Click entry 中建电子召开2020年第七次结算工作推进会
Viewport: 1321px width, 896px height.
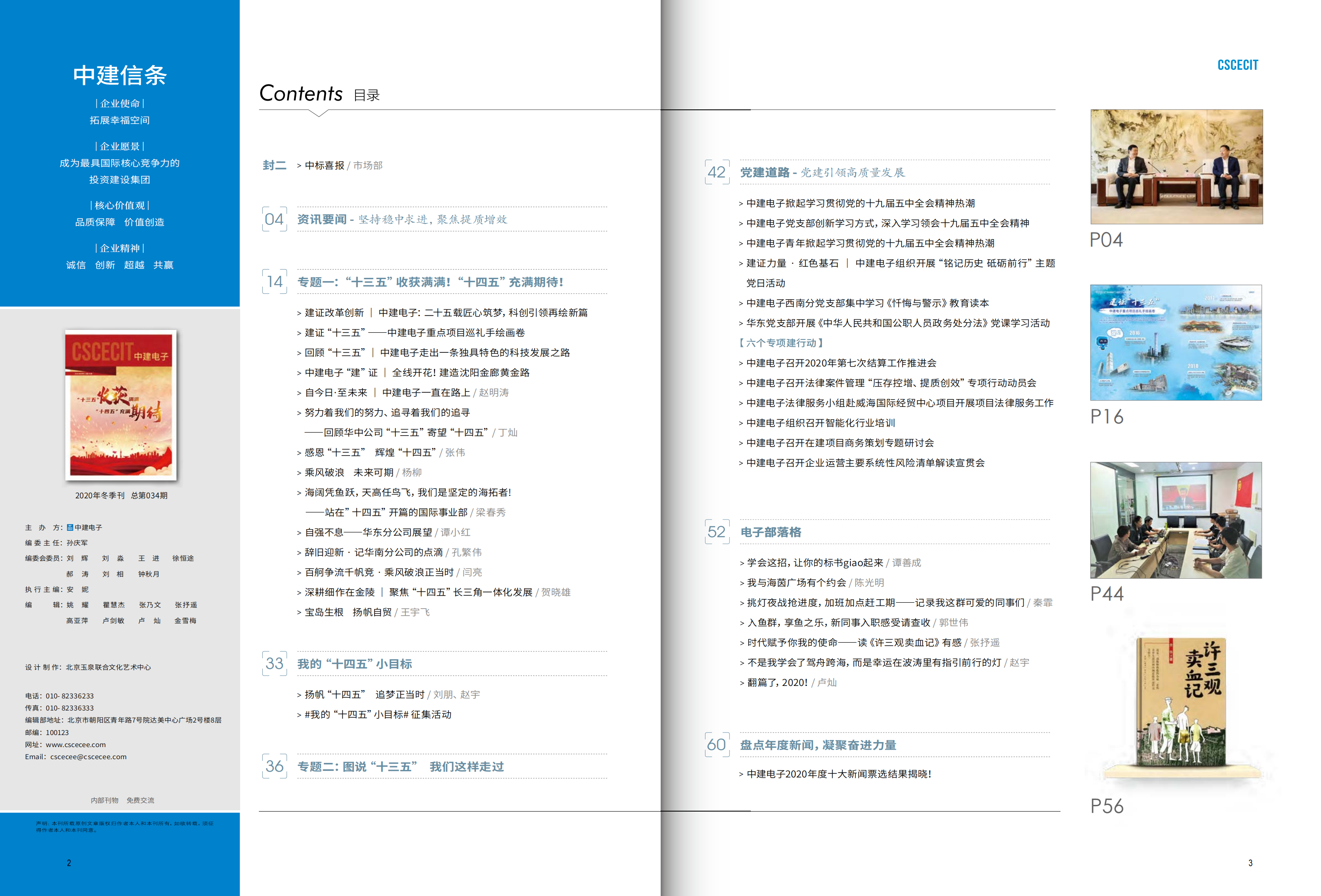838,363
